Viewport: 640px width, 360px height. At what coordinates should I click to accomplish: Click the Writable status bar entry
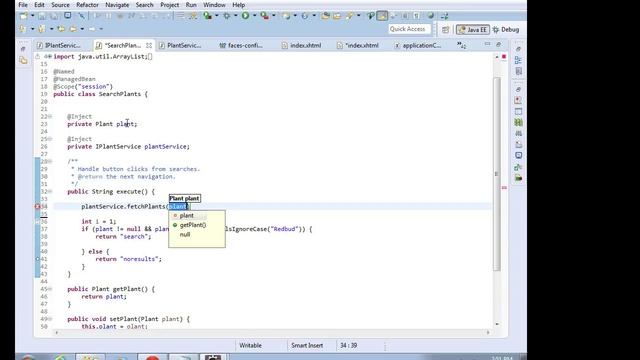[x=250, y=345]
